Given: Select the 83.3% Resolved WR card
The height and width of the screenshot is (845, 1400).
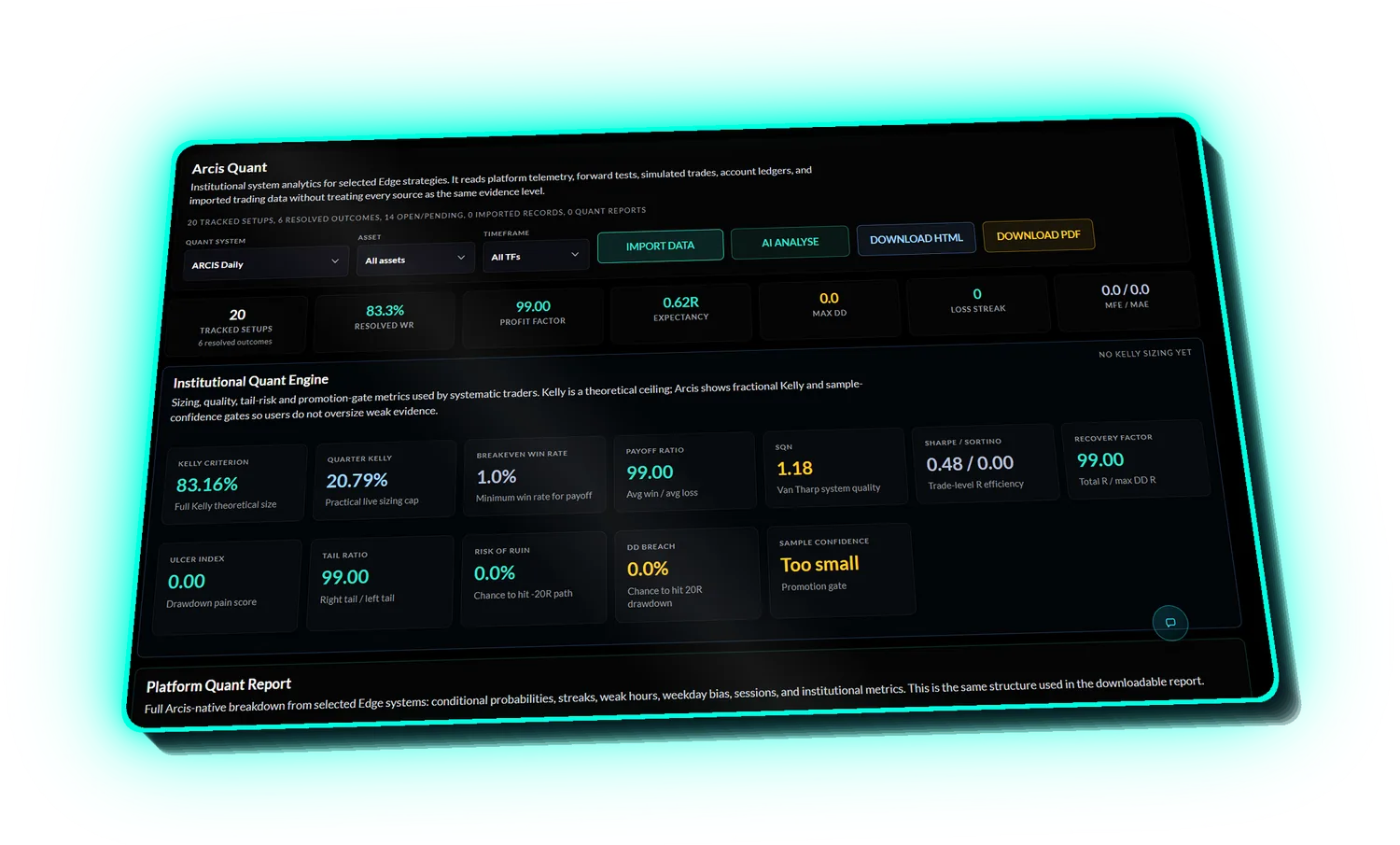Looking at the screenshot, I should pos(384,319).
